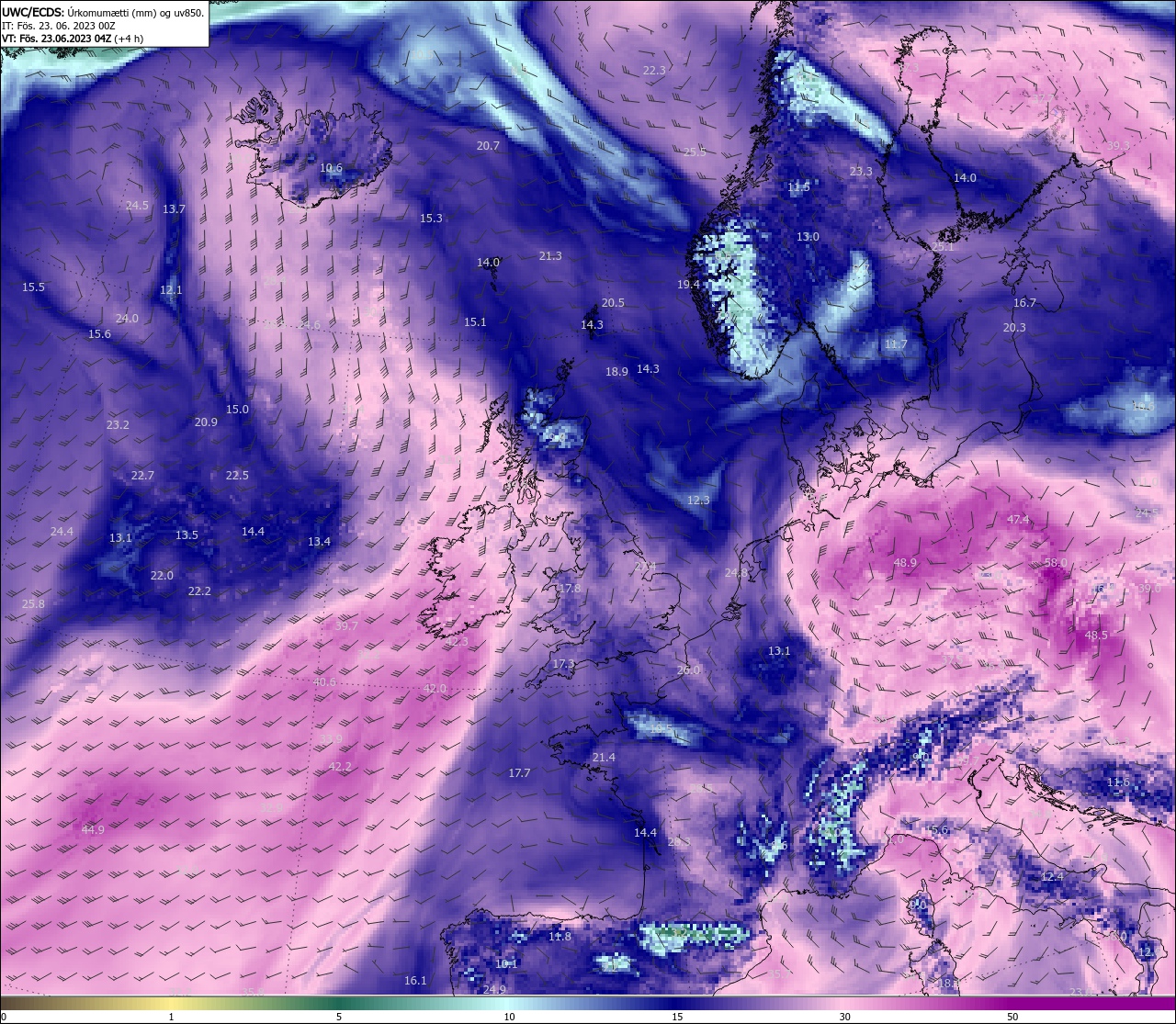
Task: Click the 15.3 value on the map
Action: [431, 219]
